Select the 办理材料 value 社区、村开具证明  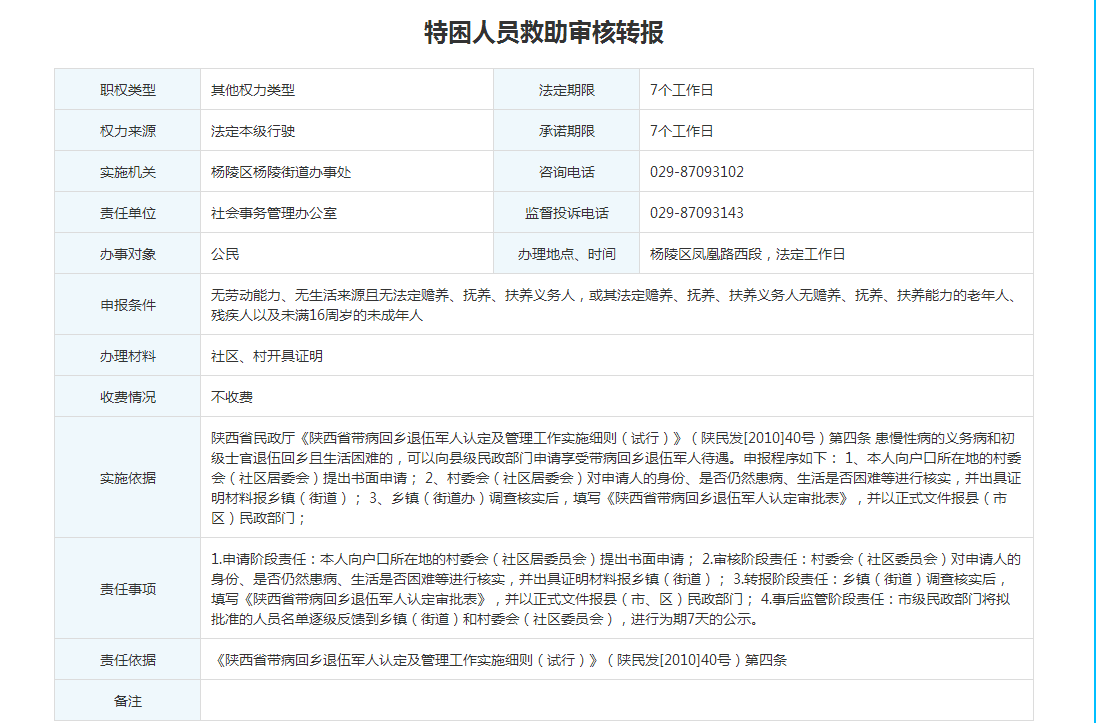pyautogui.click(x=267, y=356)
